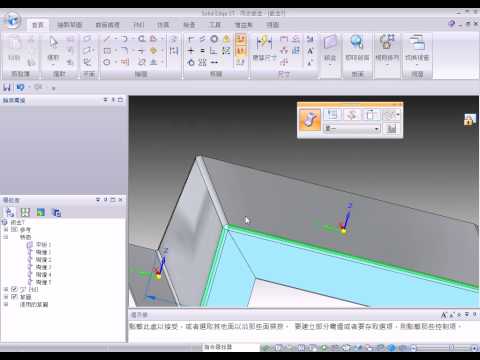Open quick access toolbar customize arrow

click(53, 88)
